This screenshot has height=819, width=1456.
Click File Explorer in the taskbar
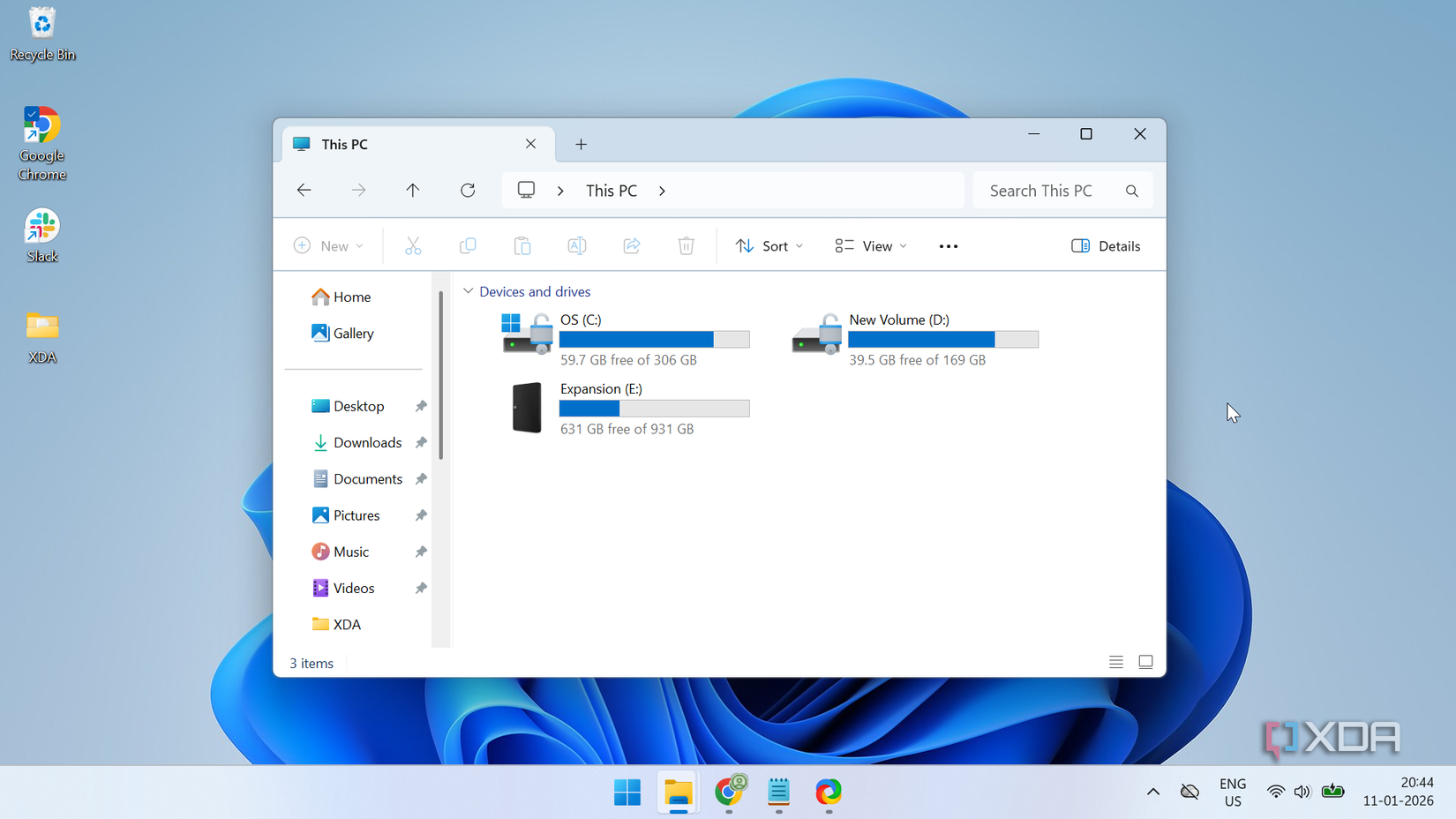(679, 793)
